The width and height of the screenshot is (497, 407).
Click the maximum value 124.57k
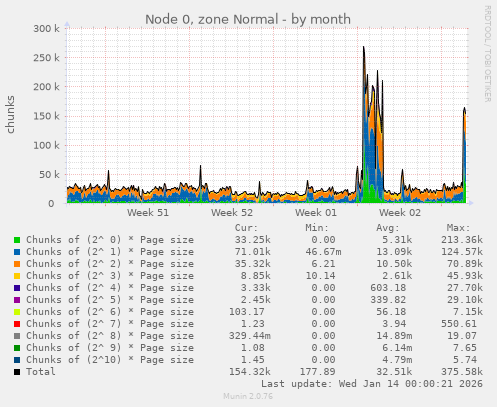tap(462, 252)
